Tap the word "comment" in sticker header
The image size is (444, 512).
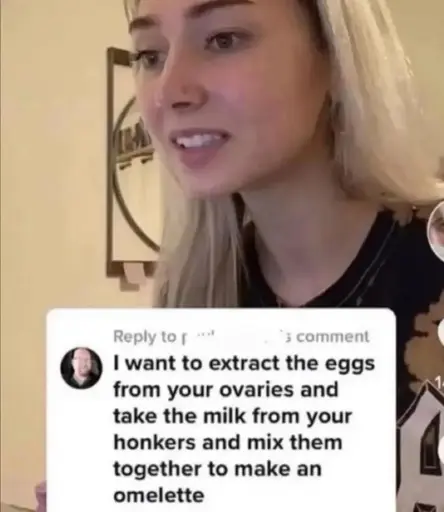click(x=335, y=337)
